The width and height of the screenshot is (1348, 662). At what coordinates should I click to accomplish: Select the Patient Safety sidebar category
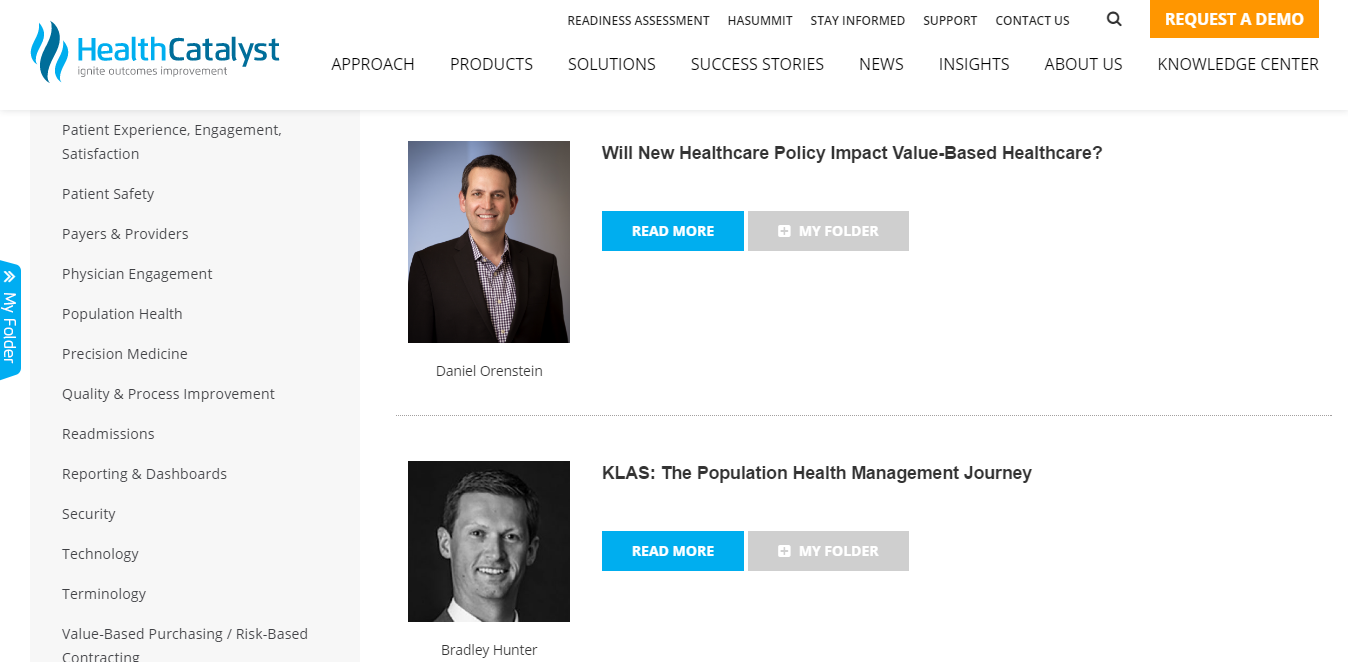[108, 194]
